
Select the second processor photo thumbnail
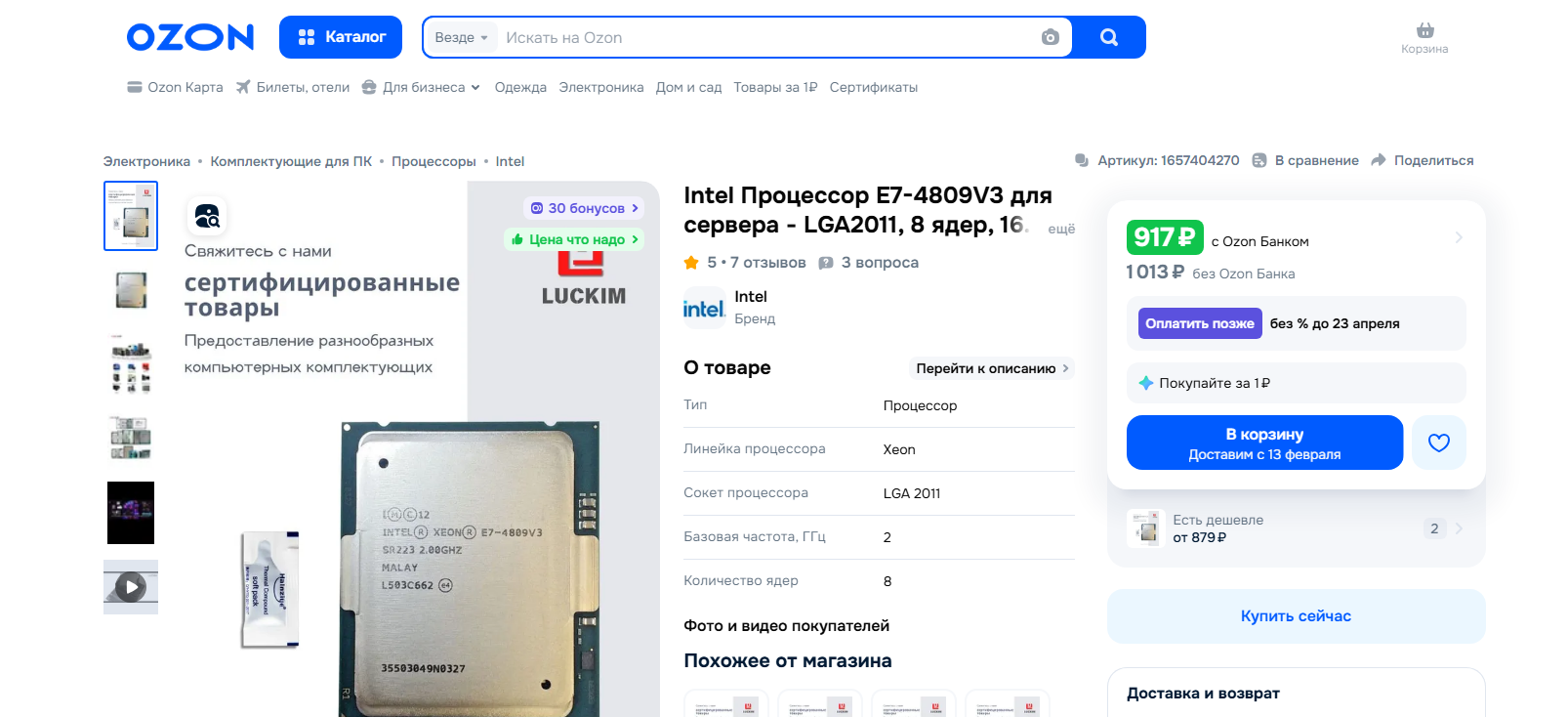pyautogui.click(x=131, y=290)
